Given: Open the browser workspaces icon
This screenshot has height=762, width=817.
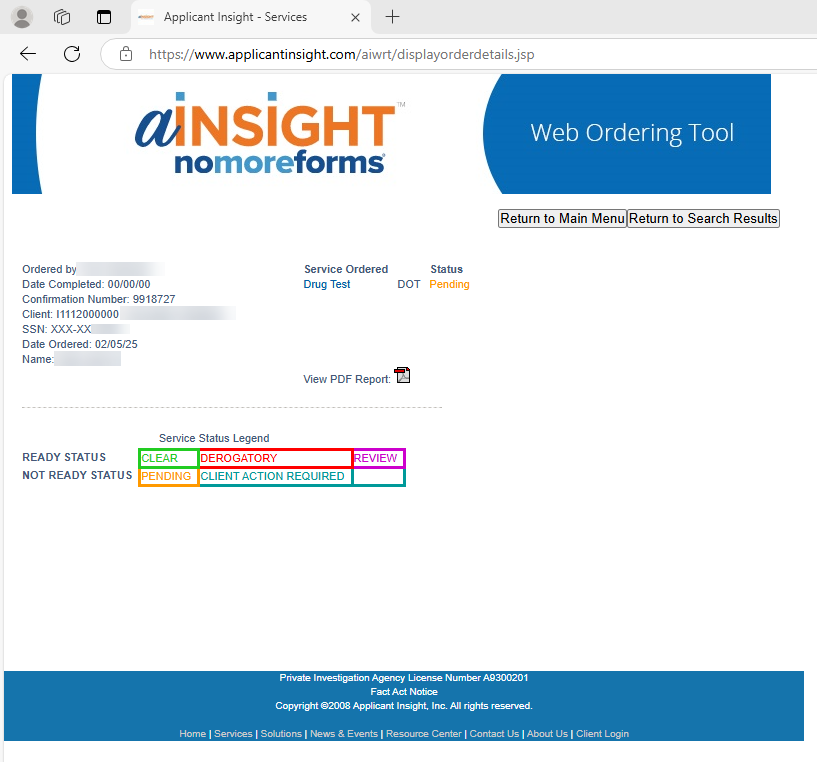Looking at the screenshot, I should click(x=62, y=17).
